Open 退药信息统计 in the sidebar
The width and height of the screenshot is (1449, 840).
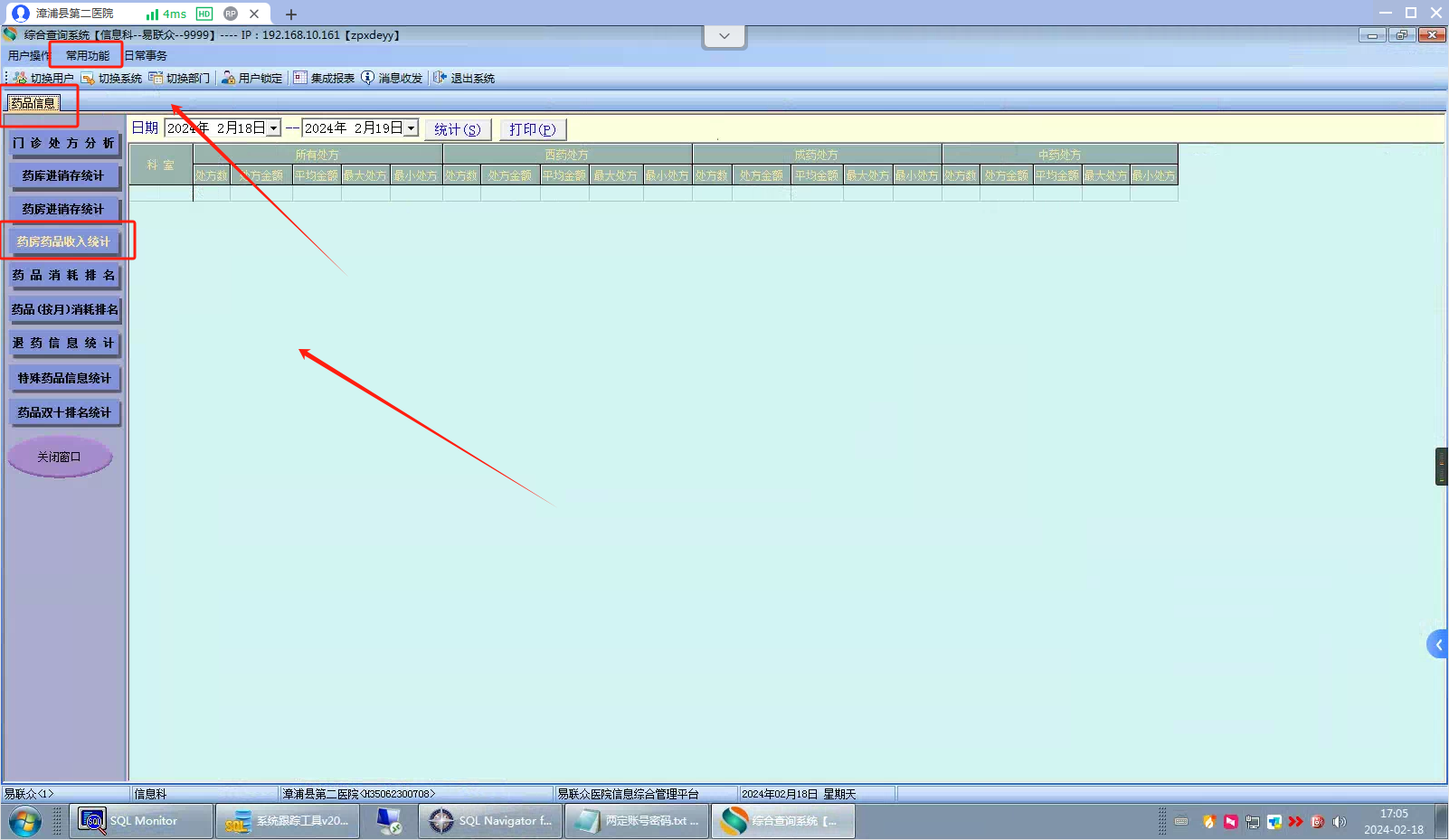coord(64,343)
